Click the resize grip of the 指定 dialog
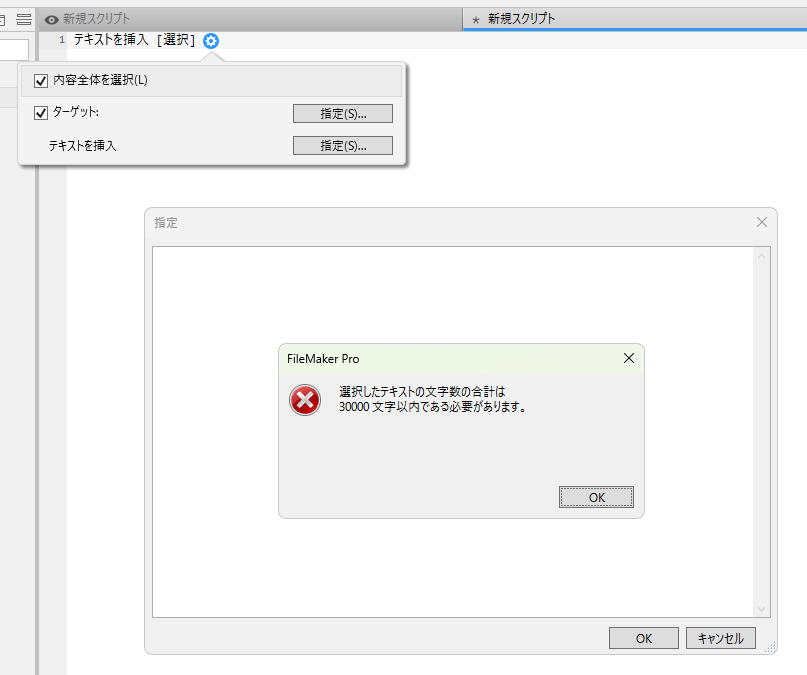 click(x=770, y=648)
